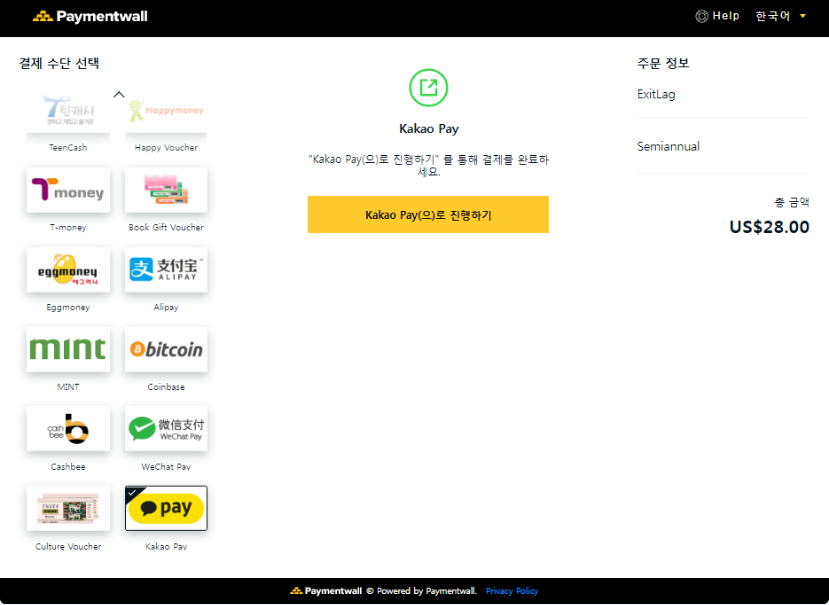Click the green external-link circle icon

coord(428,88)
